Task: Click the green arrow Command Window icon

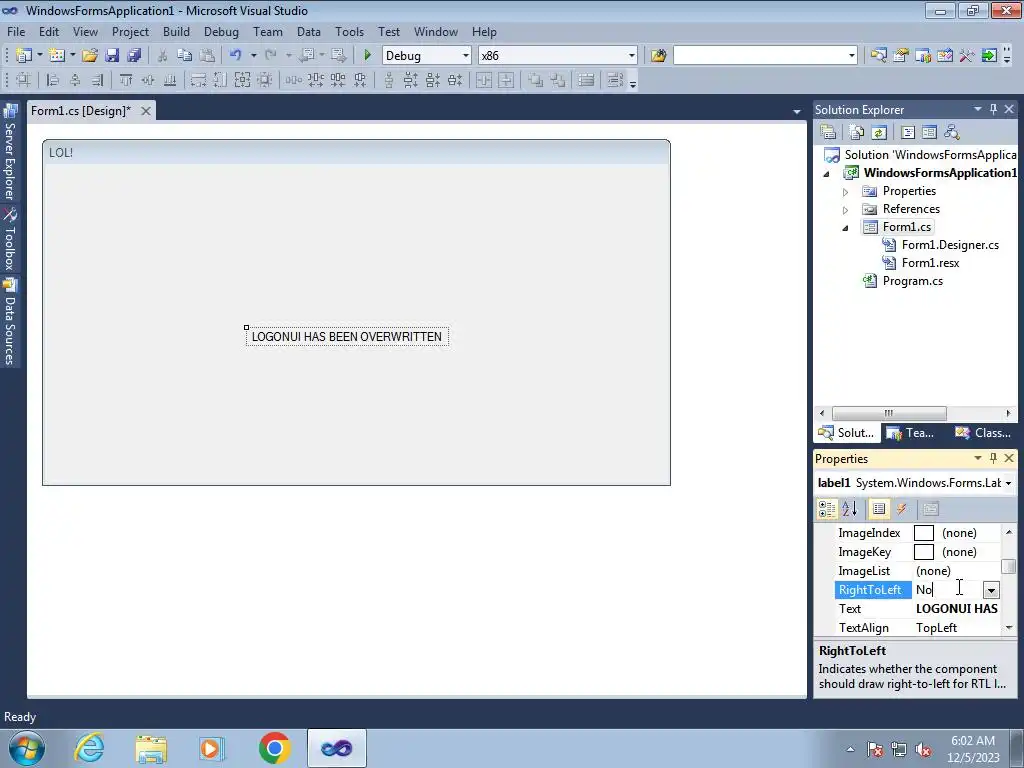Action: (989, 56)
